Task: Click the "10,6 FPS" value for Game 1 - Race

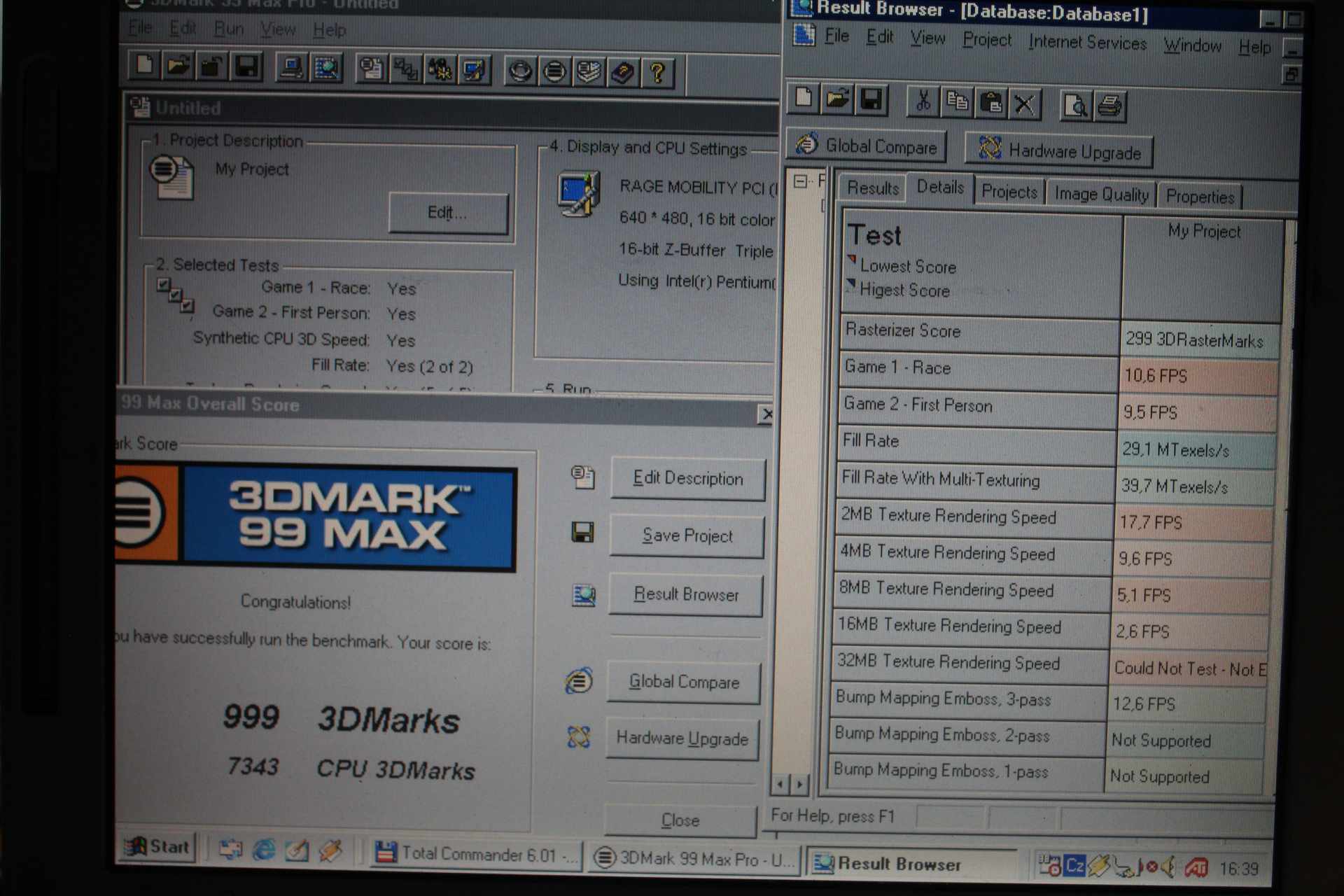Action: 1156,376
